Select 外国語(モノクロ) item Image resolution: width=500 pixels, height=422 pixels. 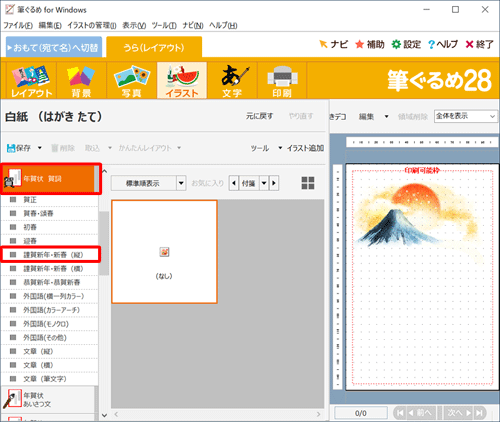click(x=50, y=324)
